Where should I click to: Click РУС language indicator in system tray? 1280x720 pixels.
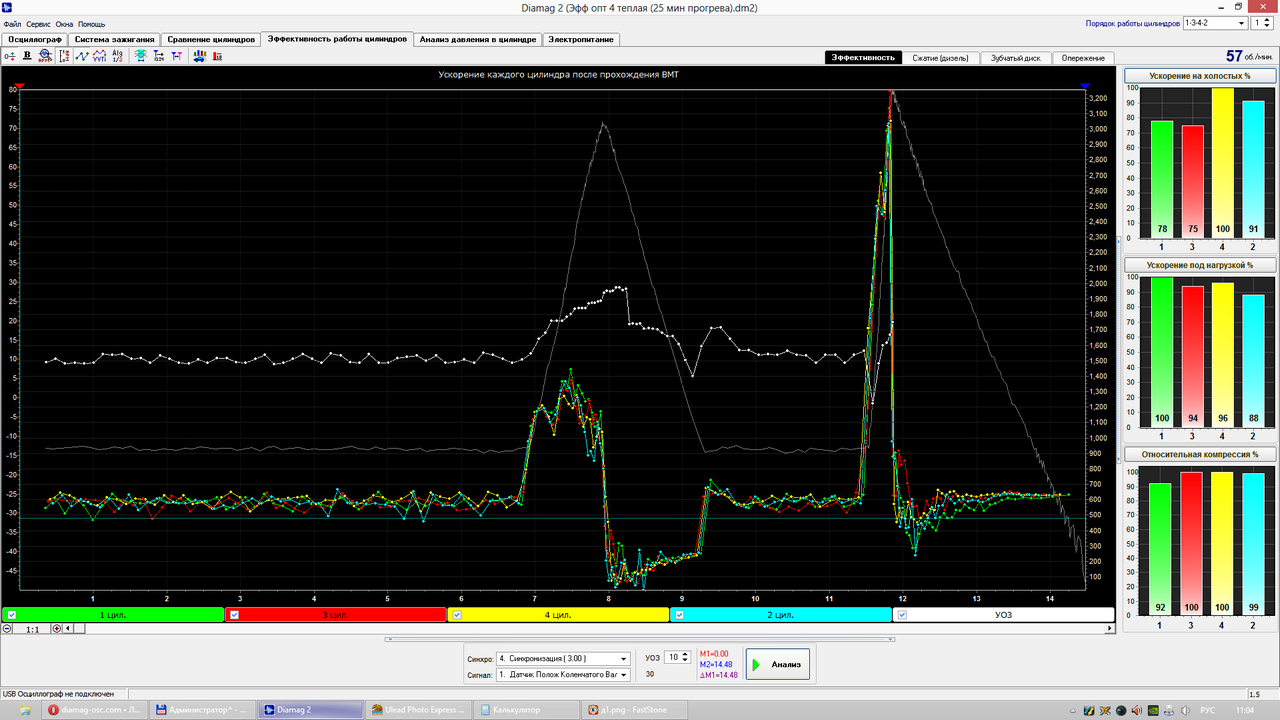click(1208, 709)
